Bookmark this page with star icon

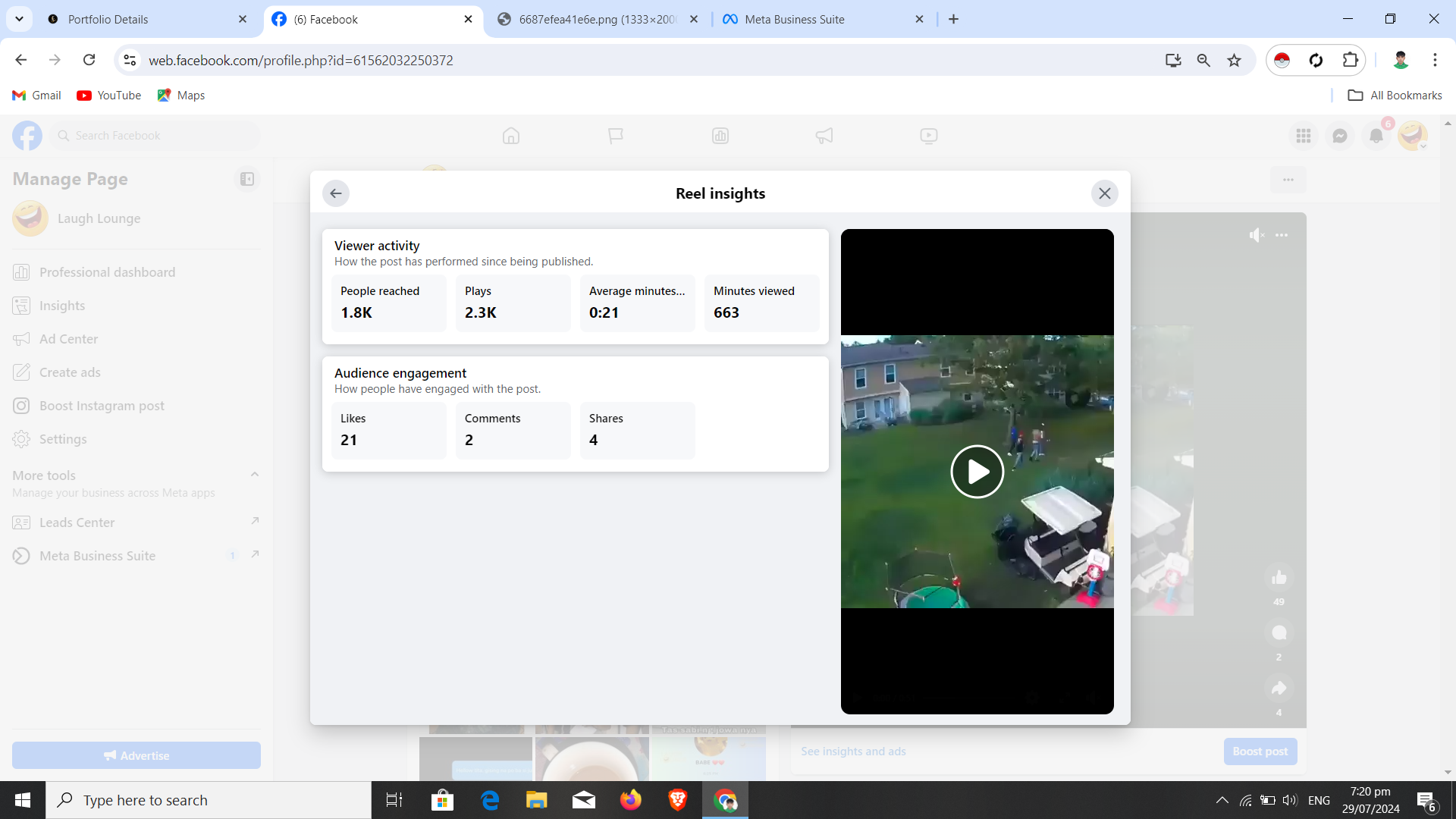1235,60
